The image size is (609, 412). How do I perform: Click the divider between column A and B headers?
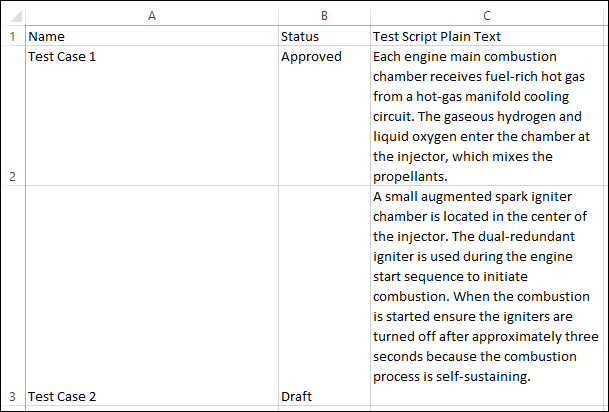[x=278, y=16]
